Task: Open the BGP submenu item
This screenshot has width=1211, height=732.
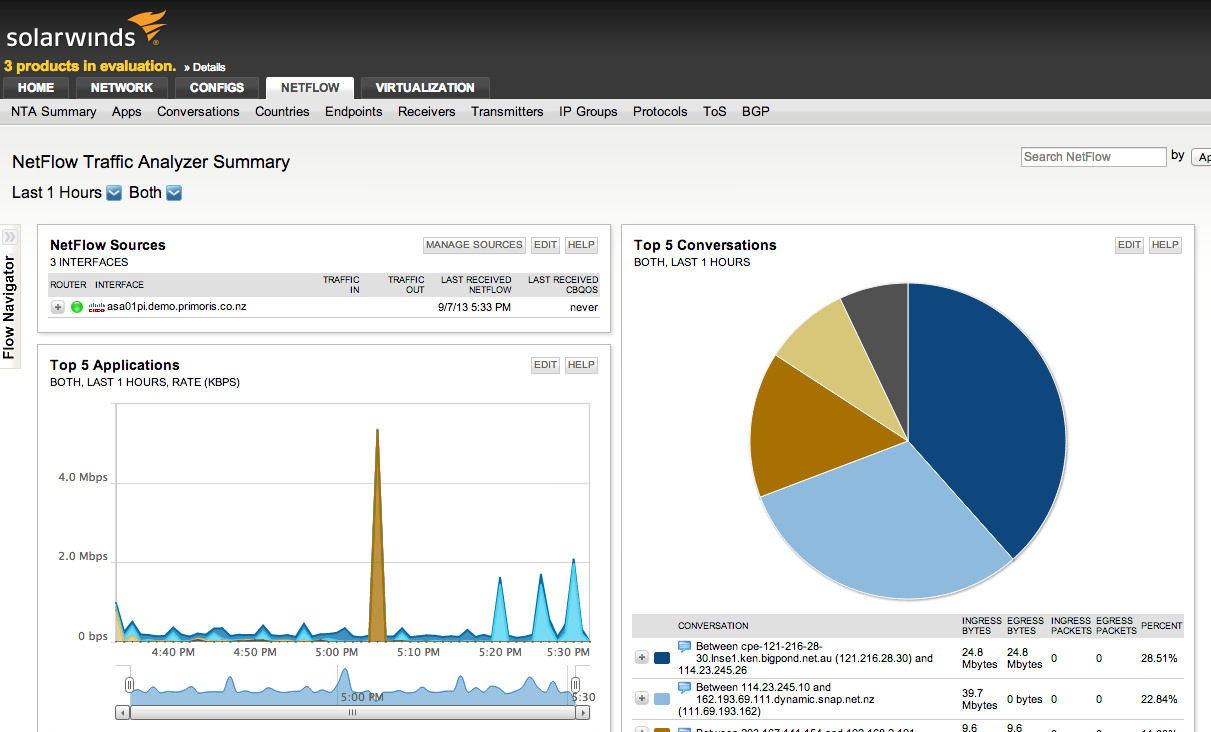Action: coord(756,112)
